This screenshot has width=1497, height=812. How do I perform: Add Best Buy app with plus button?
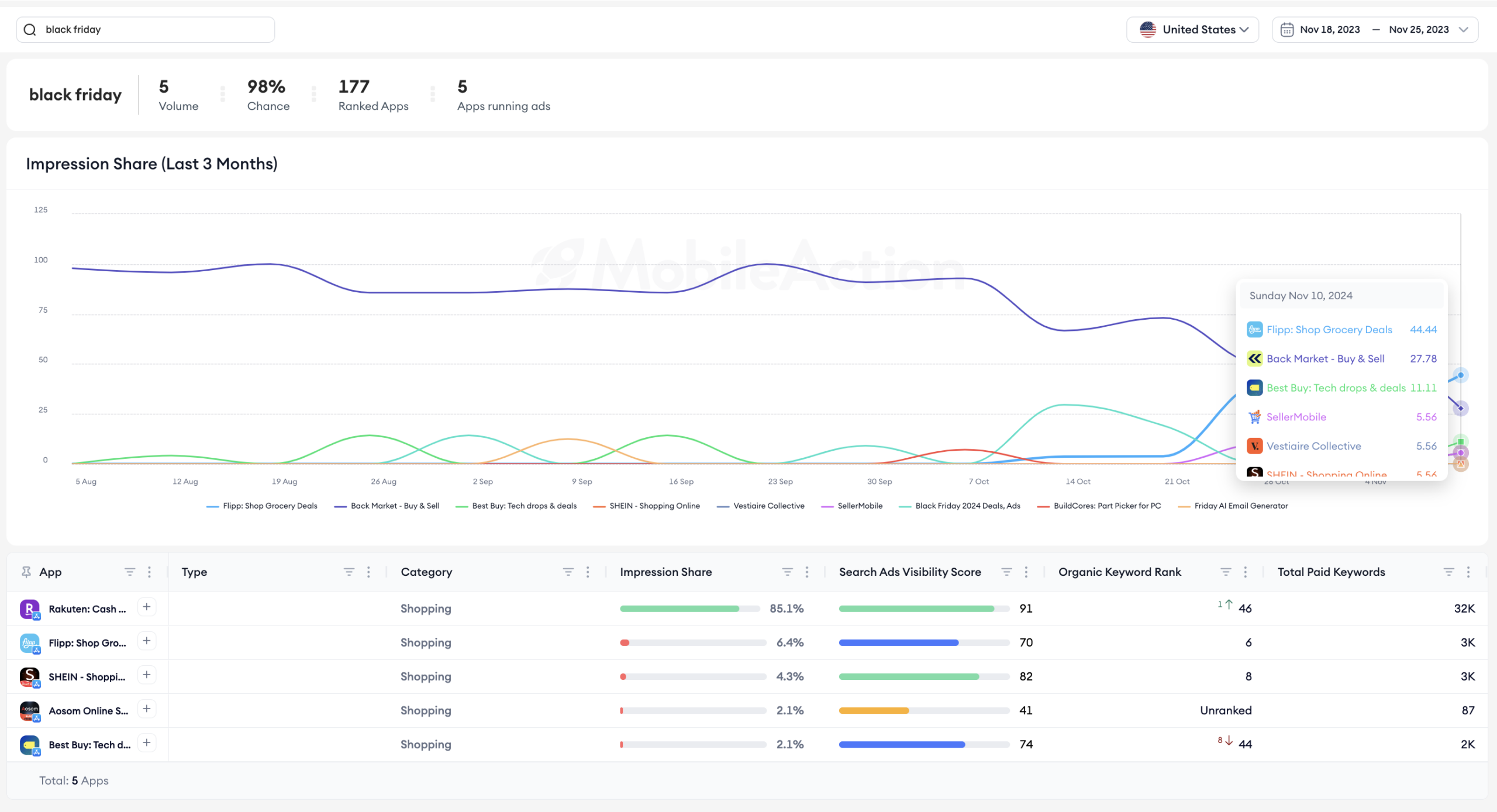[x=147, y=742]
